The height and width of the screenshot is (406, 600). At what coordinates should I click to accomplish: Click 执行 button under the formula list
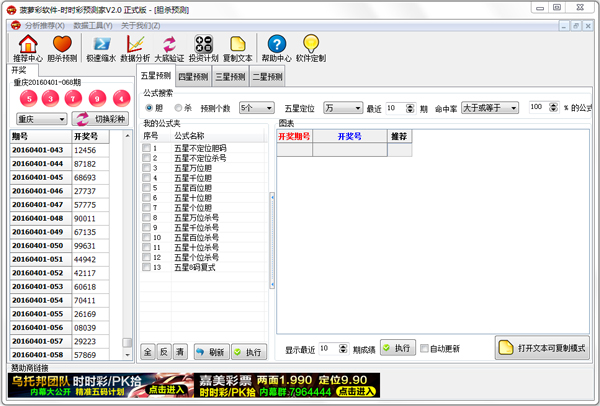(249, 352)
